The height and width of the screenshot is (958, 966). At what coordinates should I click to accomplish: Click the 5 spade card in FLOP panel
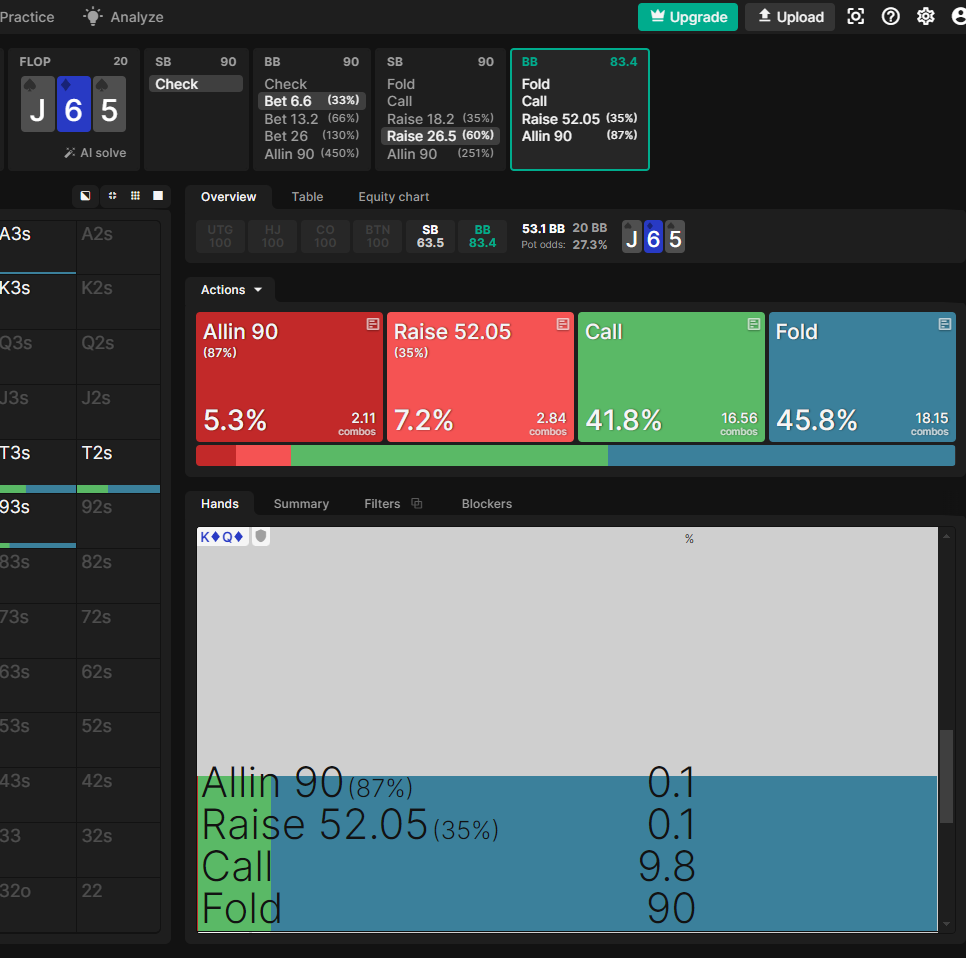pyautogui.click(x=109, y=104)
